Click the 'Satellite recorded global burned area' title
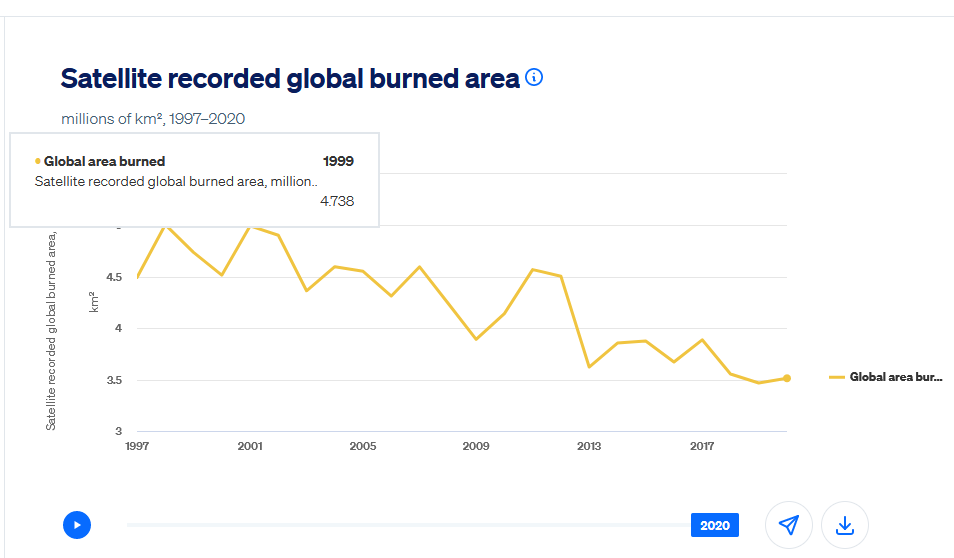The width and height of the screenshot is (954, 558). 290,79
